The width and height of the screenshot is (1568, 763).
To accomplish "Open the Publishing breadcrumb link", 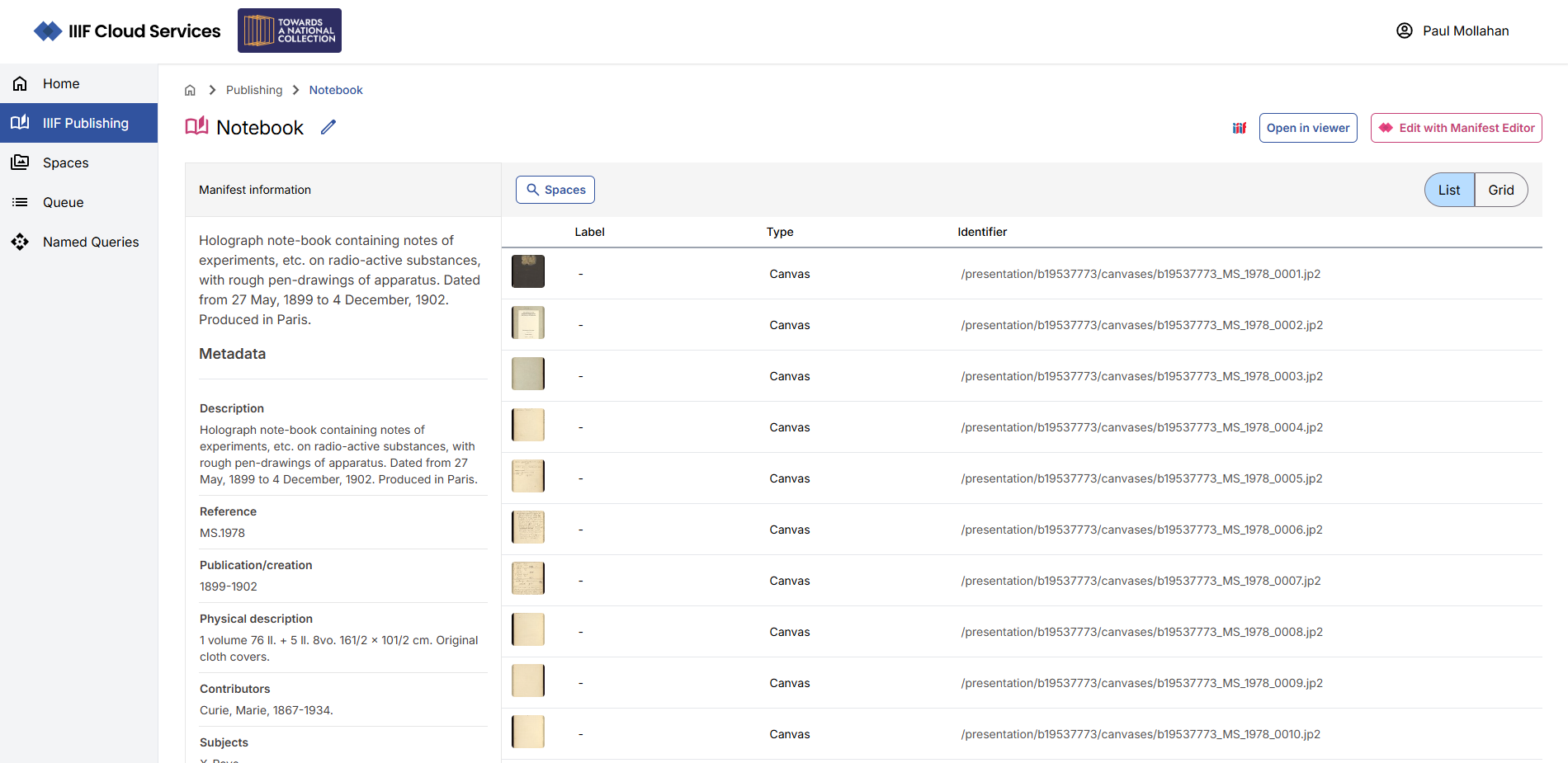I will click(x=254, y=89).
